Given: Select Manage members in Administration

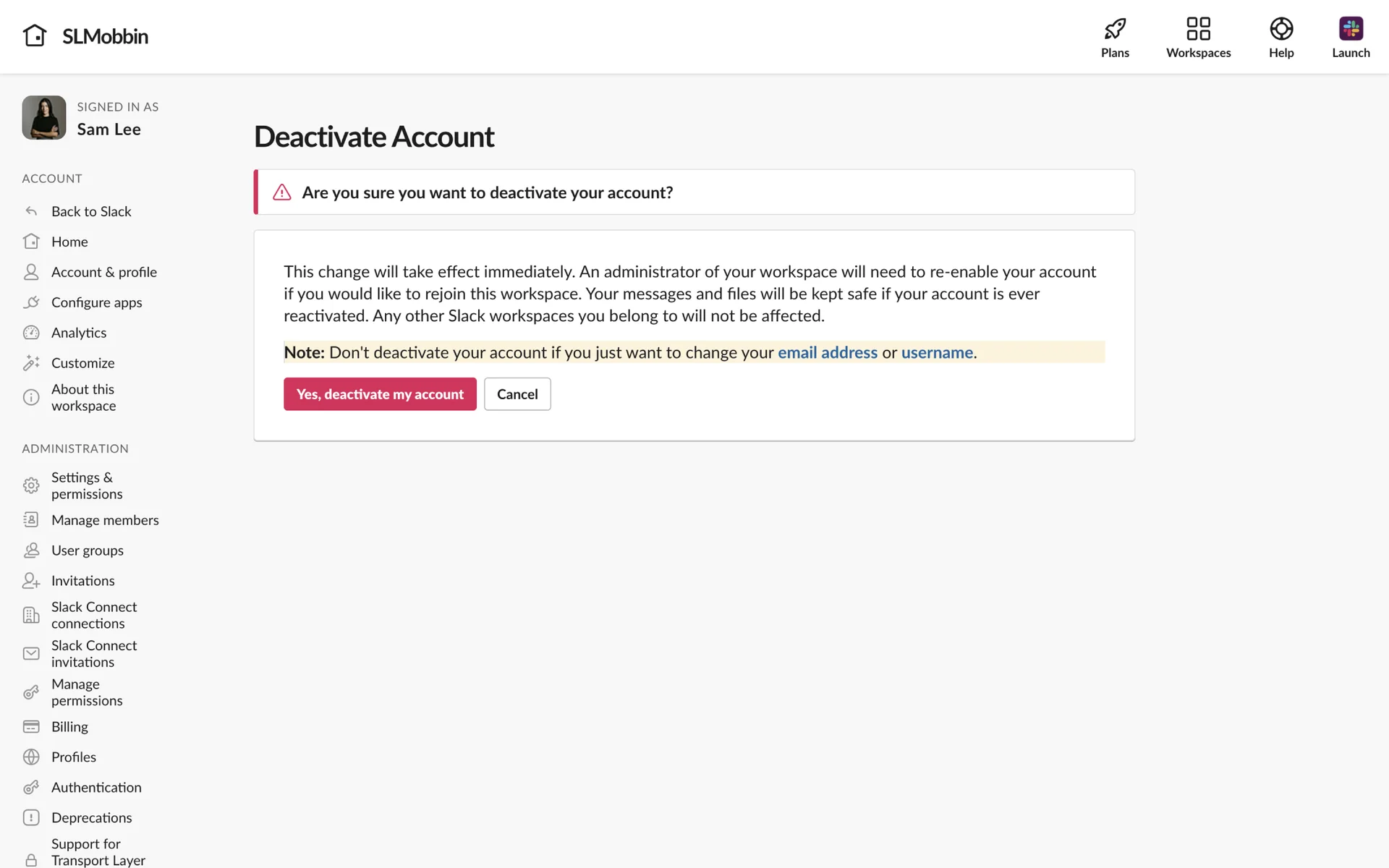Looking at the screenshot, I should point(105,521).
